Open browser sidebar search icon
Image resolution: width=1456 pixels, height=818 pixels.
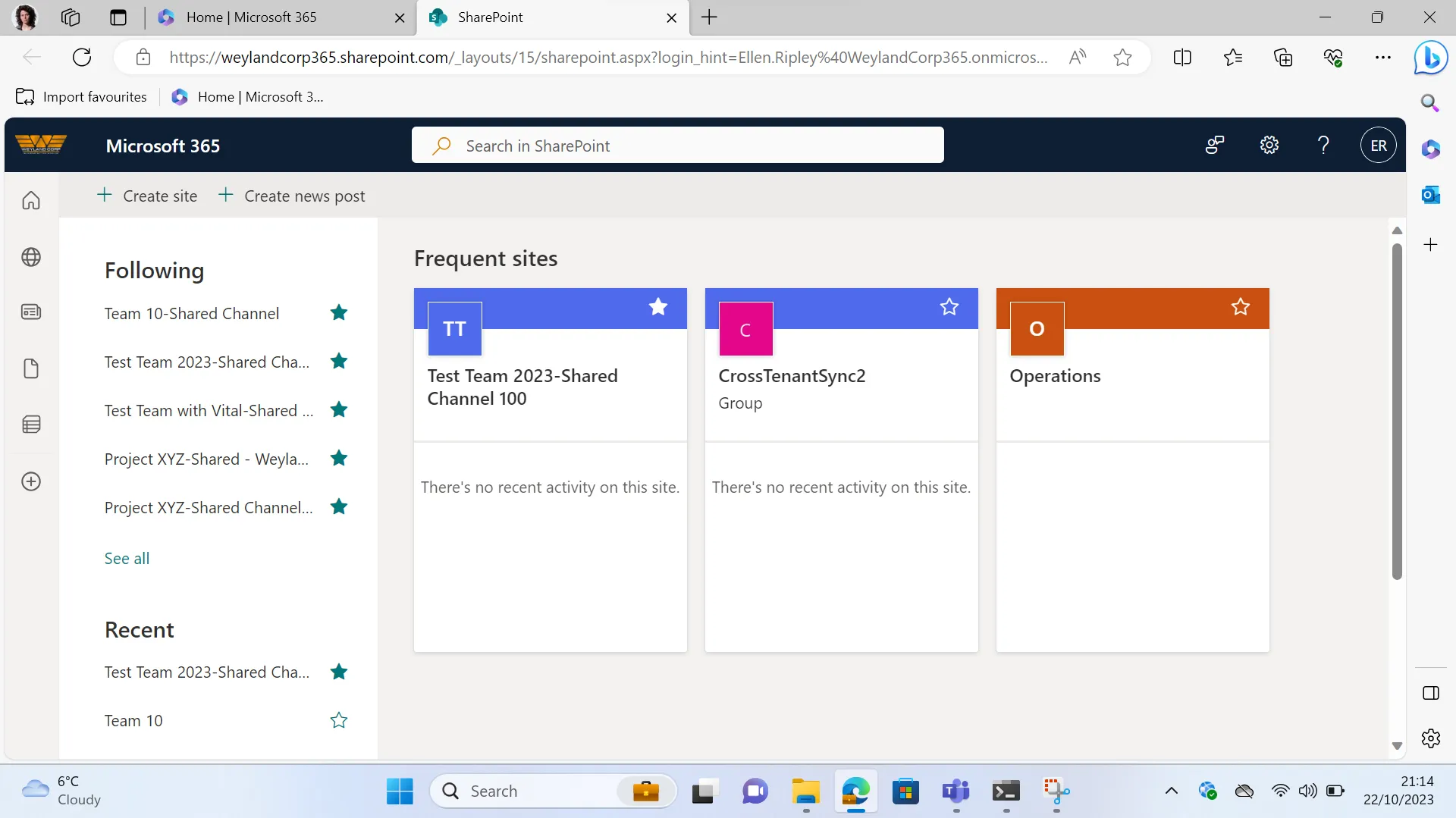[1430, 102]
